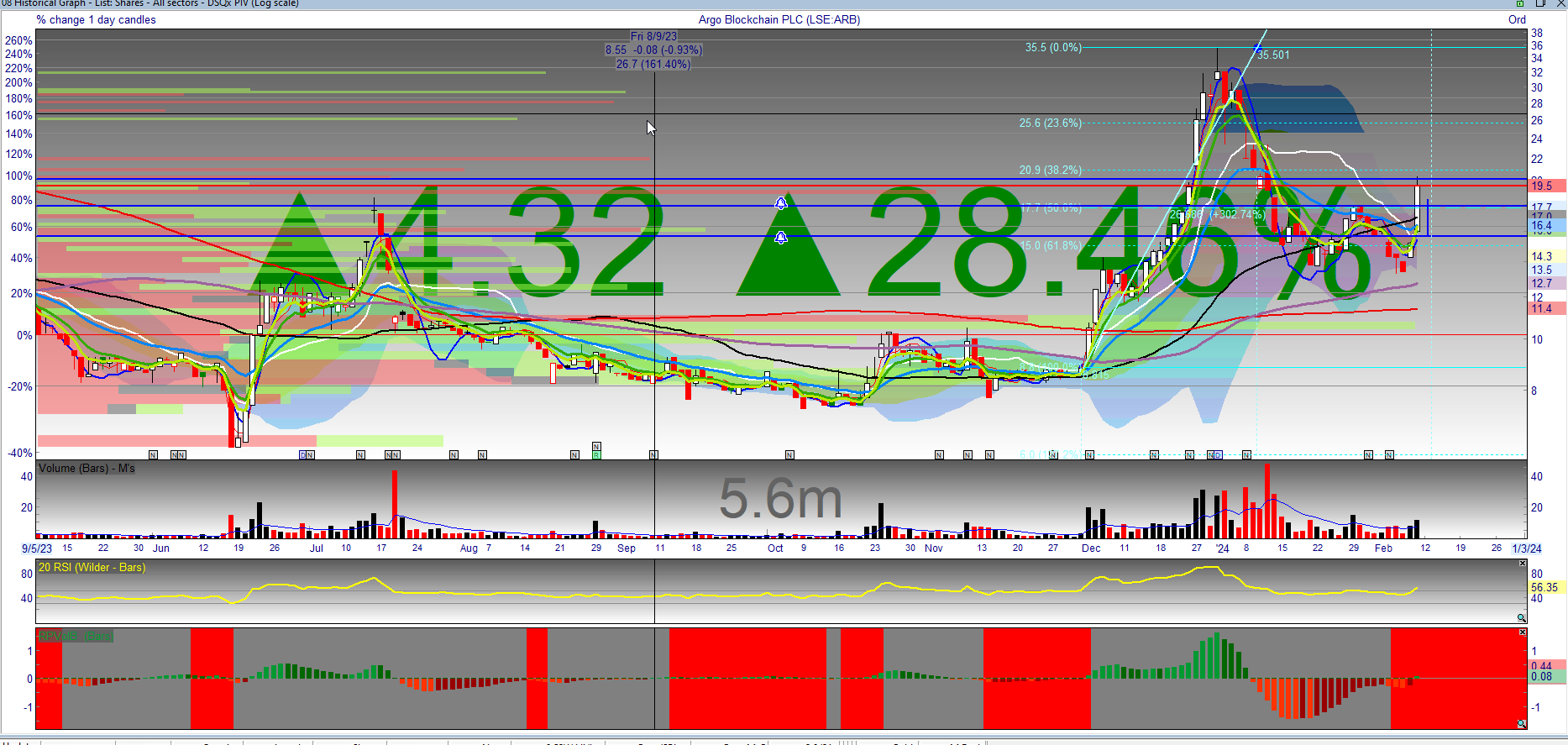Select the upper alert bell icon
The image size is (1568, 745).
780,203
